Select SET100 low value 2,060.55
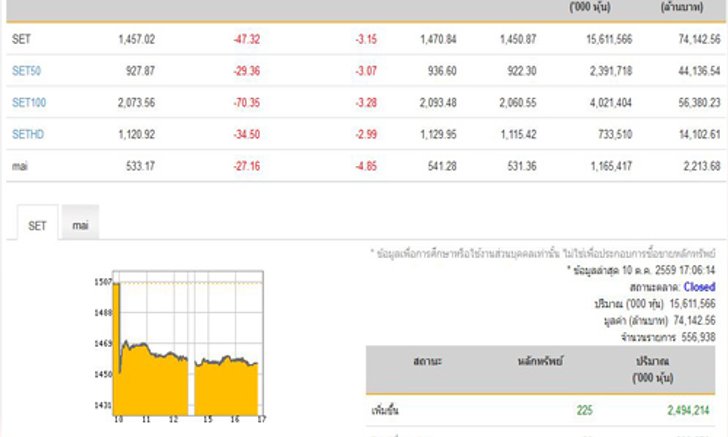Image resolution: width=728 pixels, height=437 pixels. click(518, 102)
